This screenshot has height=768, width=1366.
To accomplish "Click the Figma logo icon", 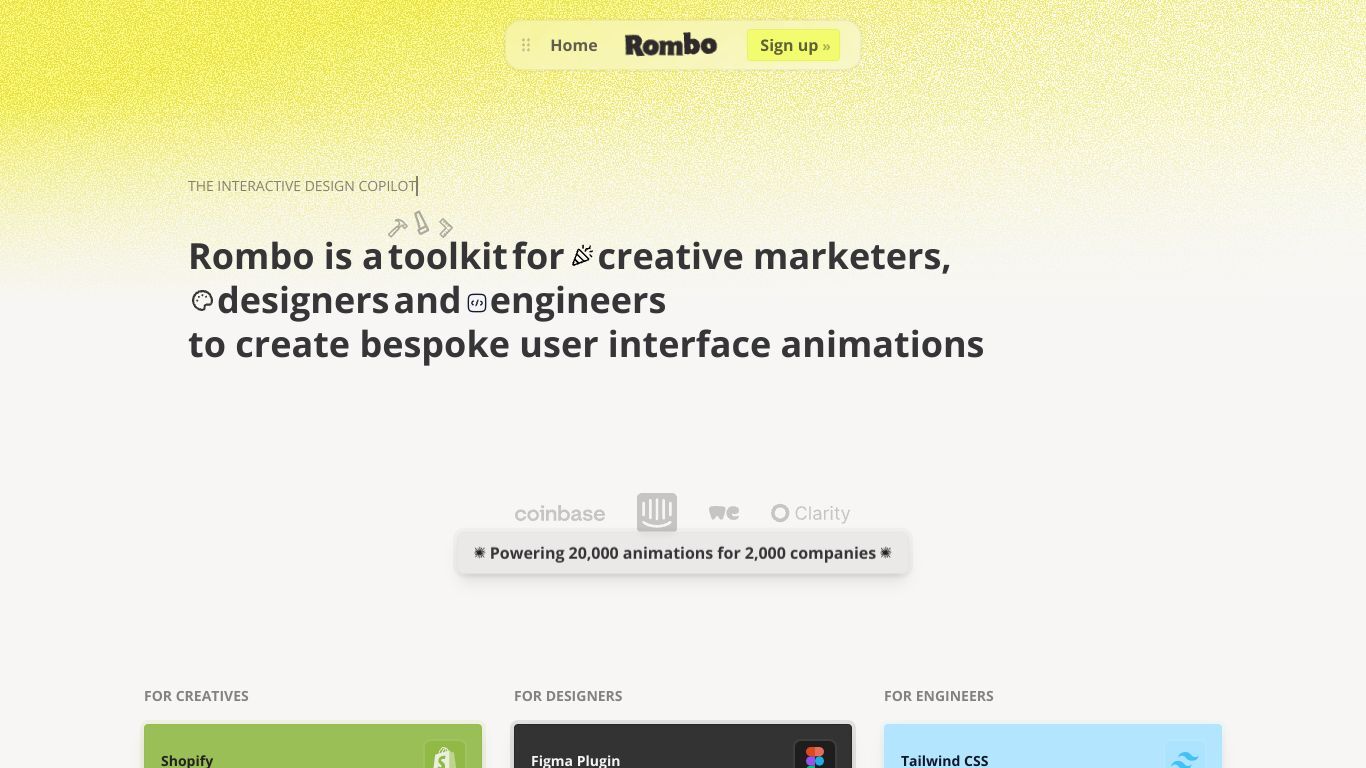I will (x=815, y=757).
